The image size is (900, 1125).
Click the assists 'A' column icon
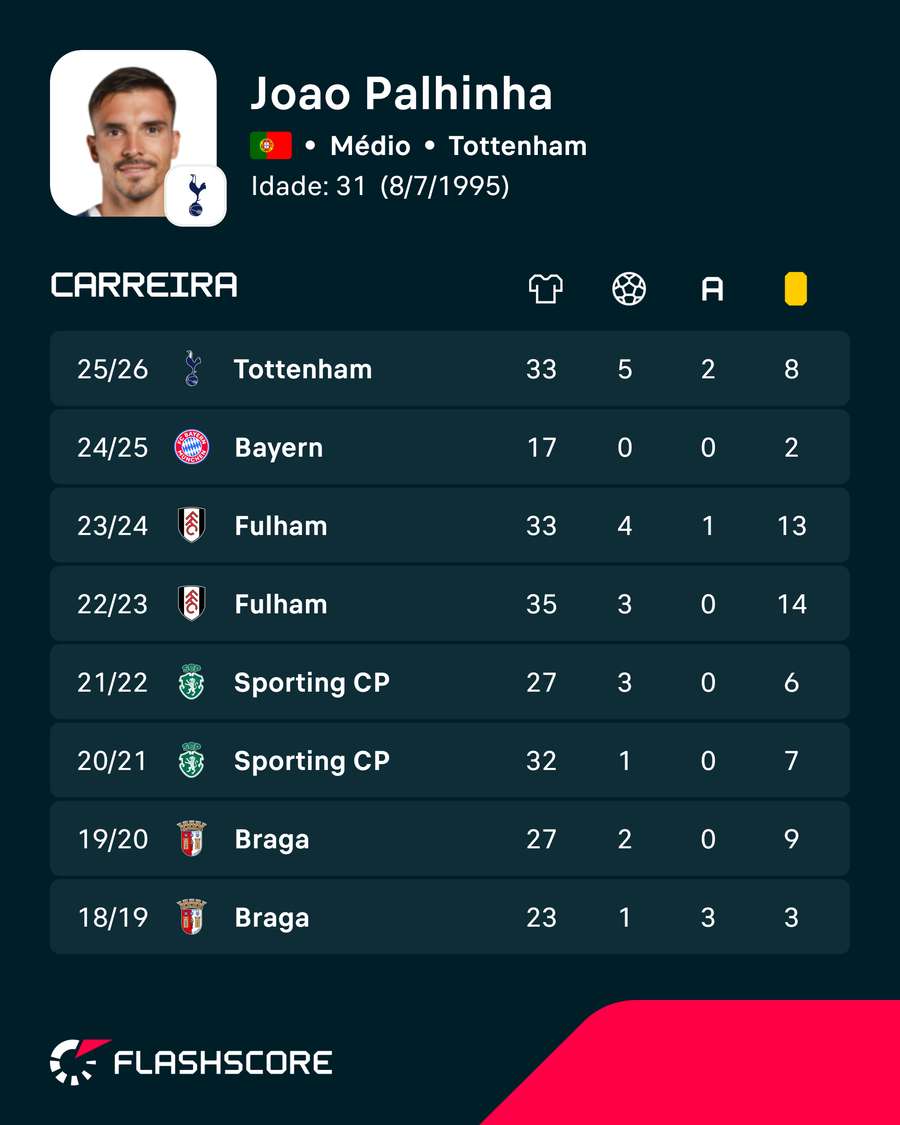(x=712, y=289)
